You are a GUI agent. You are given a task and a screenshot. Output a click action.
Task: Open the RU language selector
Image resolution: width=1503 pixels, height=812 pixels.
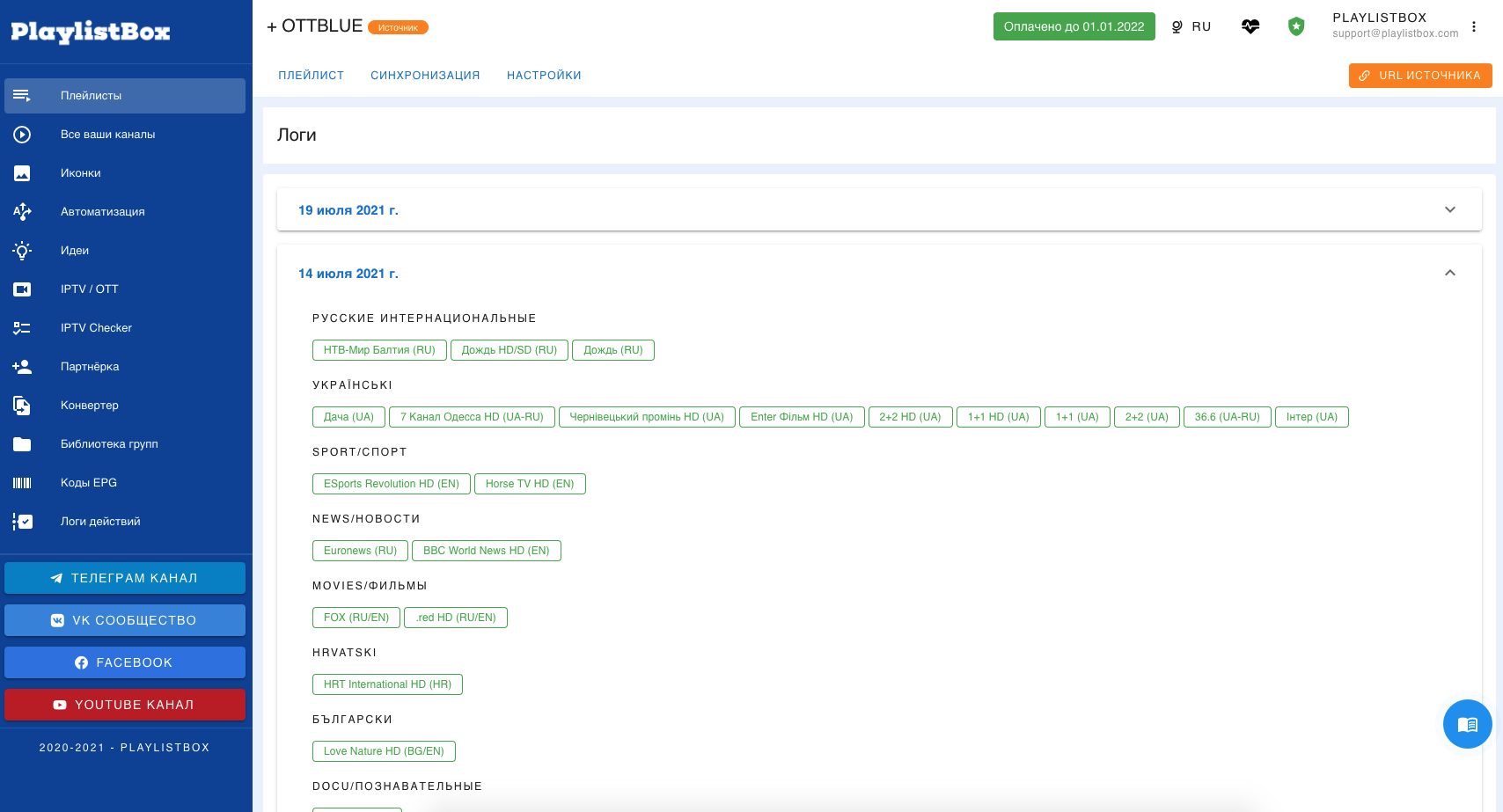click(1191, 26)
